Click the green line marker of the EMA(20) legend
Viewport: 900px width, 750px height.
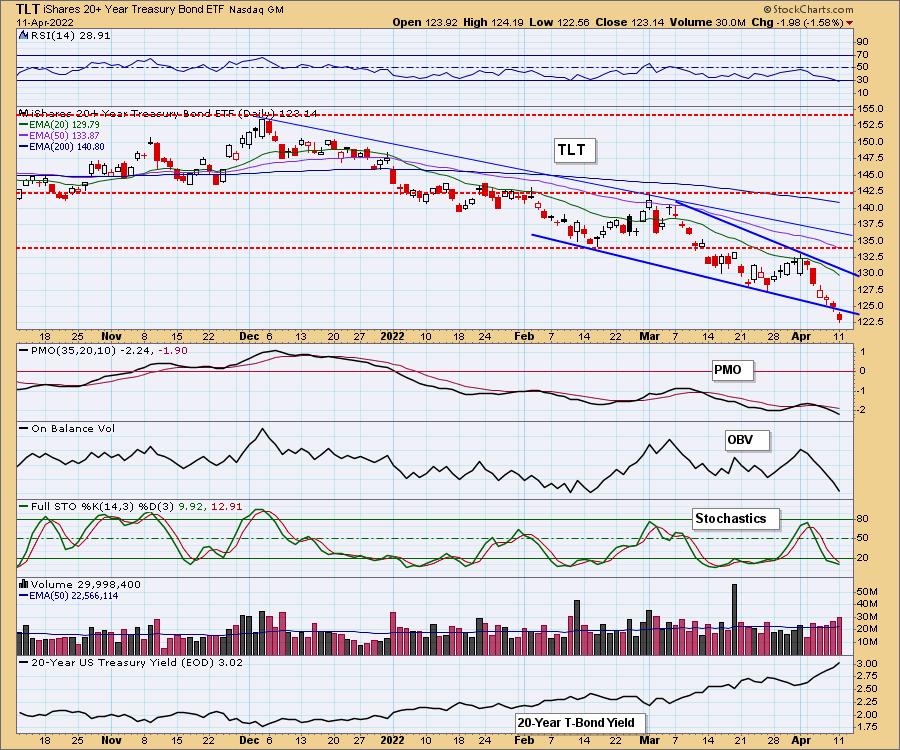(x=23, y=125)
